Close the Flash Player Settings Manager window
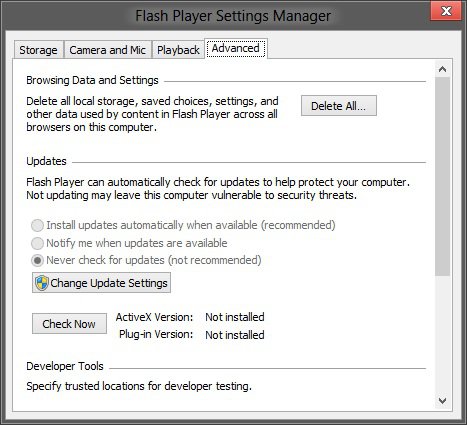The image size is (467, 425). point(446,11)
